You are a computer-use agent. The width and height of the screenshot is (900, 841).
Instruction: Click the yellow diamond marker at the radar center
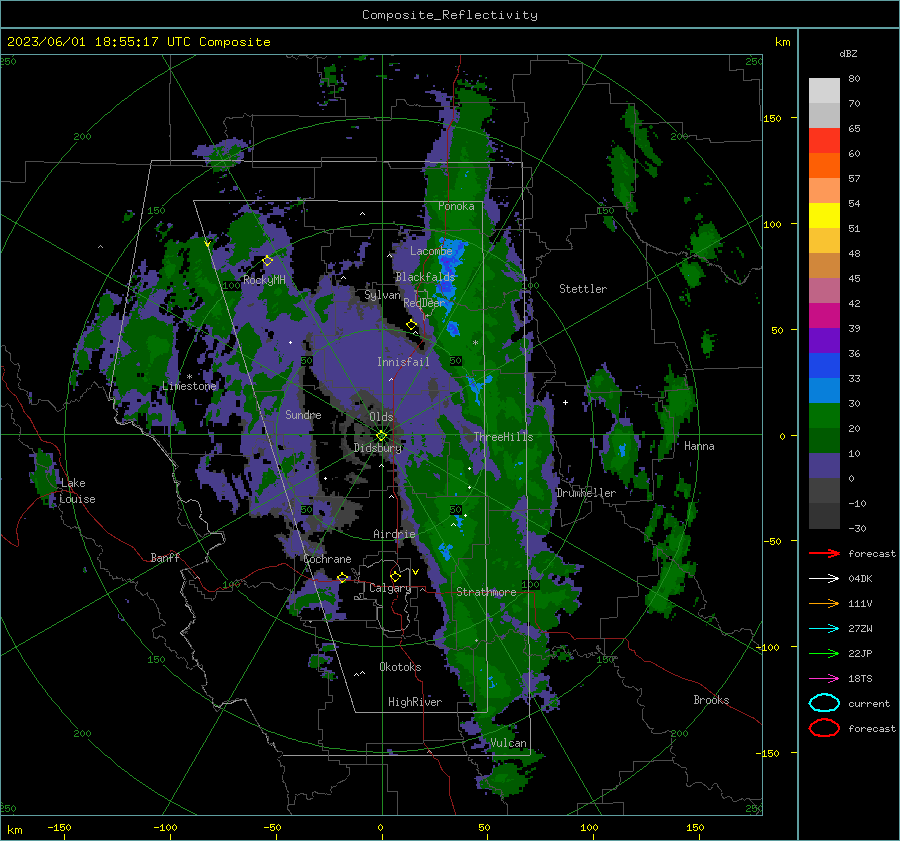point(382,435)
